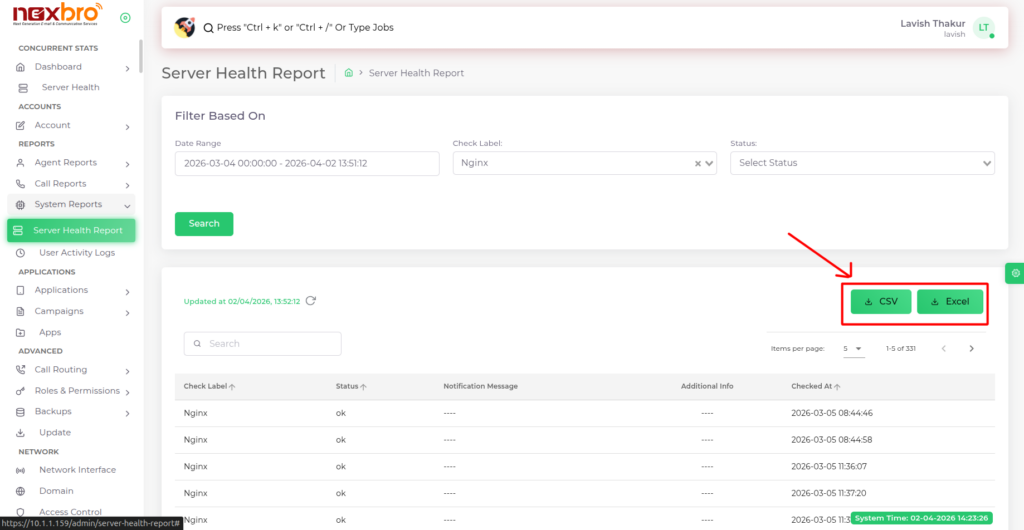The width and height of the screenshot is (1024, 530).
Task: Open the green settings gear on right edge
Action: [1015, 273]
